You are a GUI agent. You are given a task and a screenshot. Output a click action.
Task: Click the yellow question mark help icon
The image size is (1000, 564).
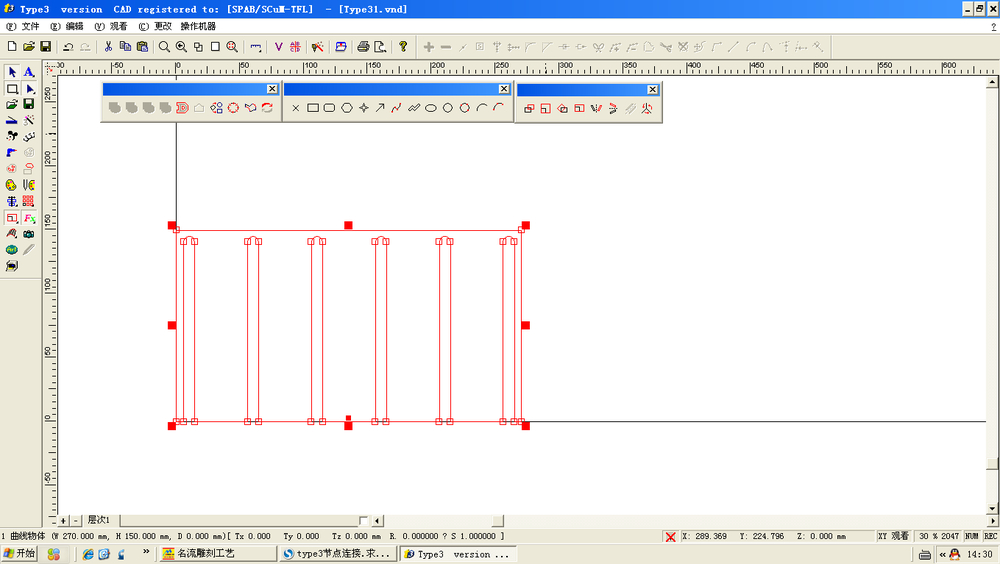pos(403,46)
